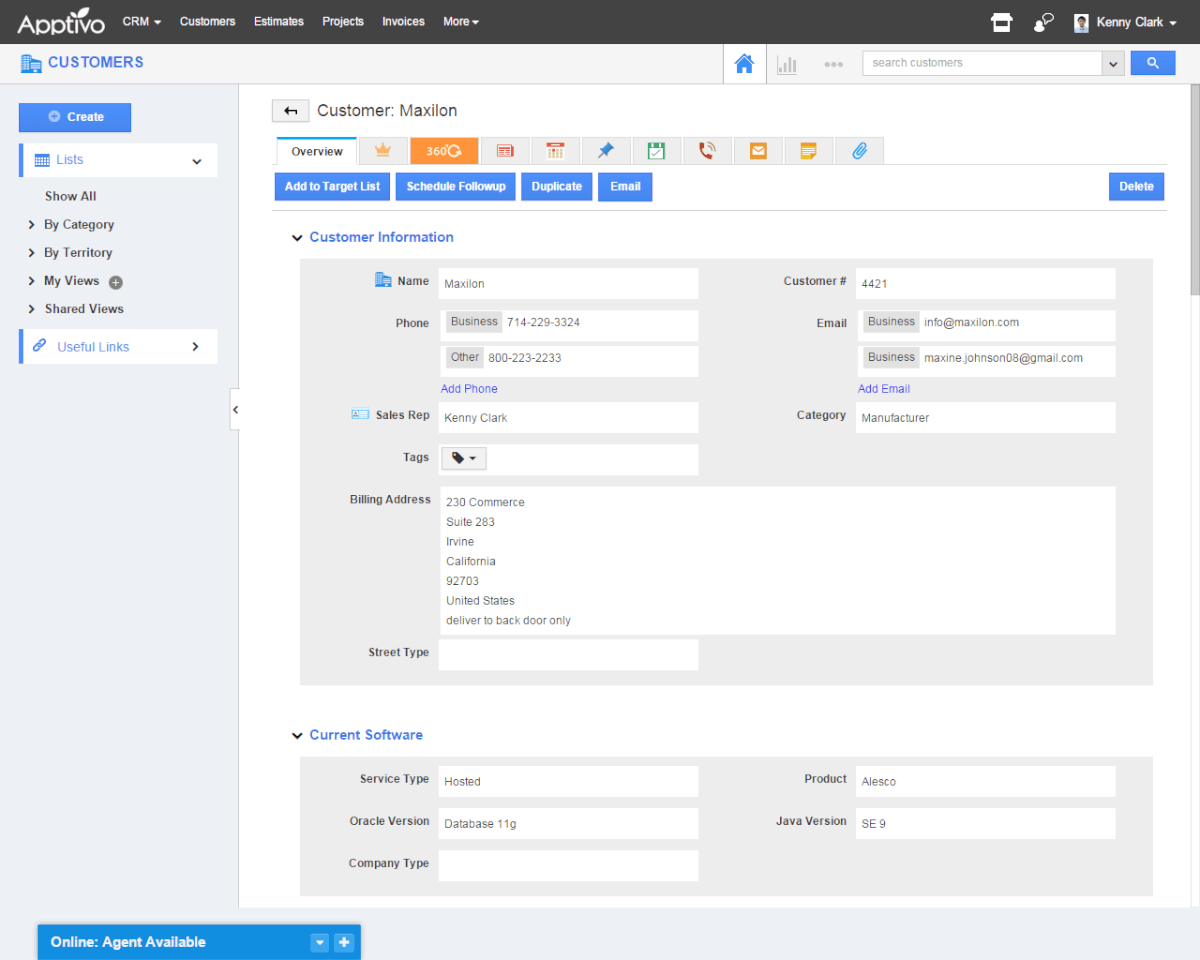Click the back arrow beside Customer: Maxilon
Viewport: 1200px width, 960px height.
[x=290, y=111]
